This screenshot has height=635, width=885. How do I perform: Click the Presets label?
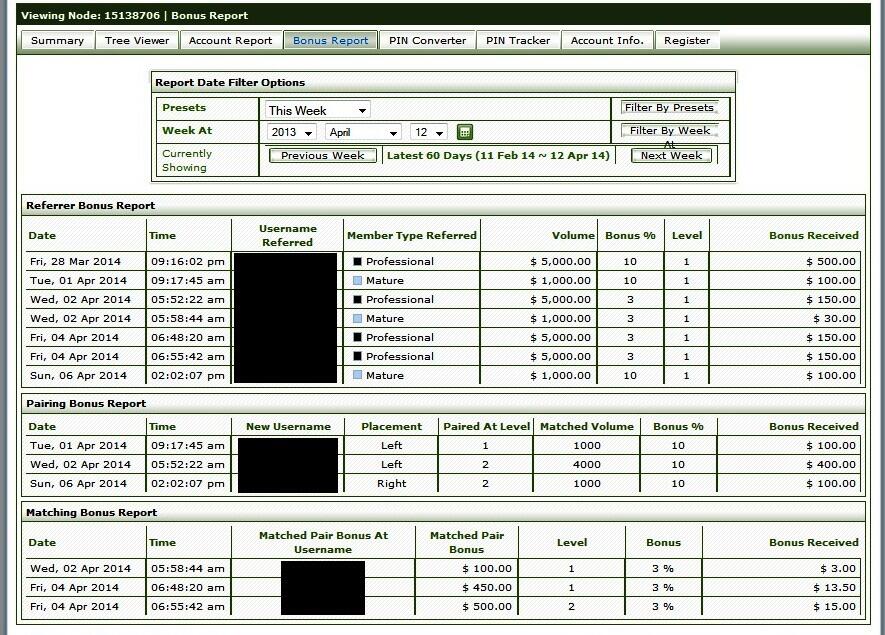pyautogui.click(x=184, y=108)
